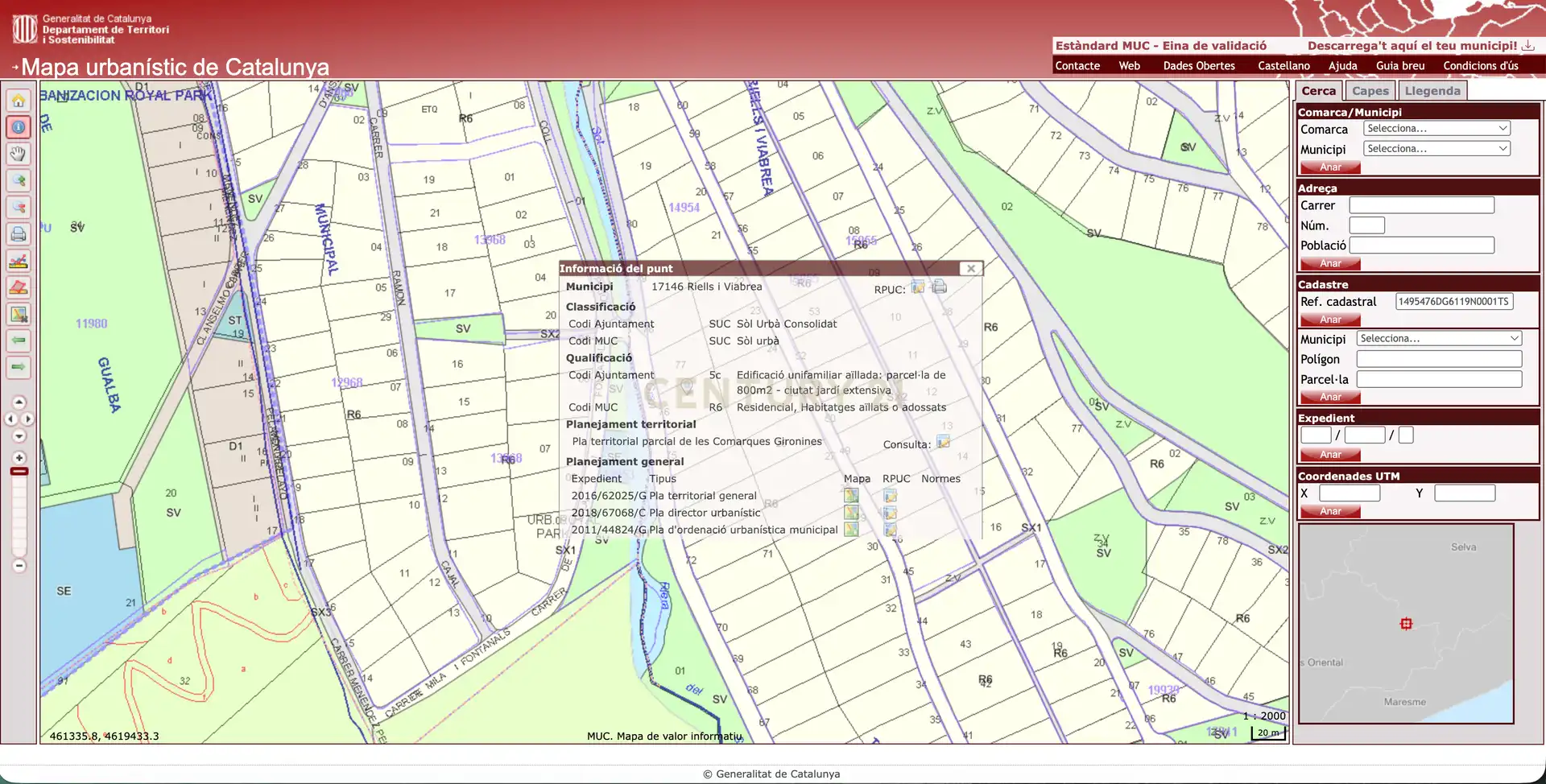The image size is (1546, 784).
Task: Focus the Població input field
Action: [x=1422, y=246]
